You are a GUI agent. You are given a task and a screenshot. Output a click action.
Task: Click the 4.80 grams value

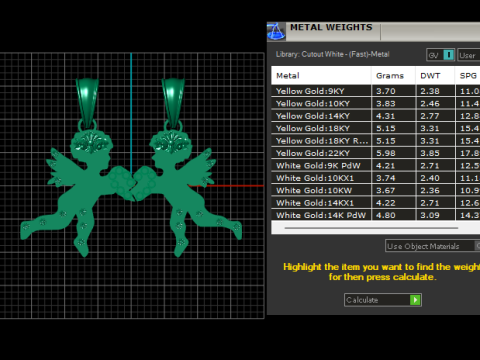[x=386, y=215]
